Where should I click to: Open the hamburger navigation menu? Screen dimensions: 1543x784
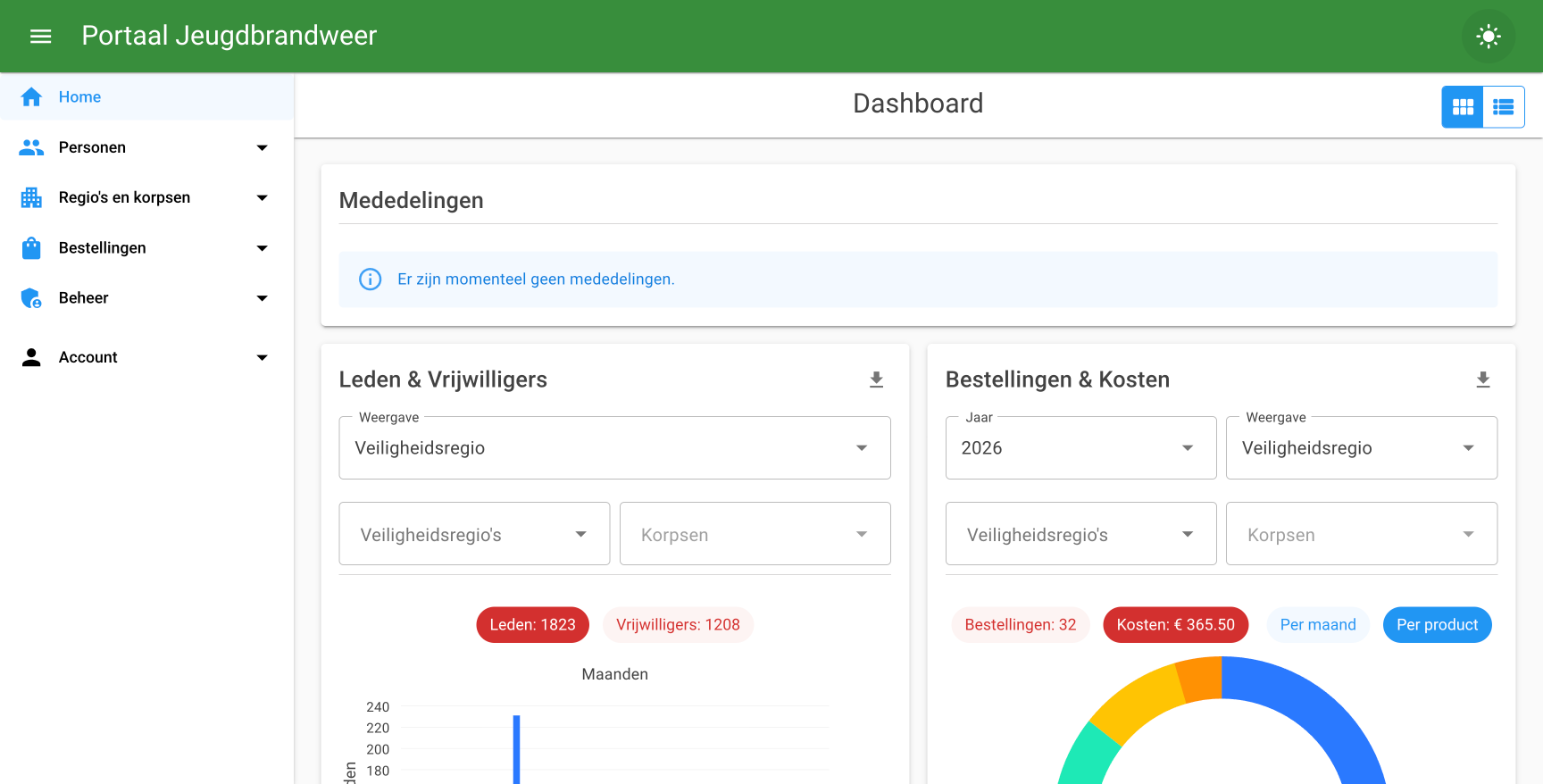pos(40,36)
